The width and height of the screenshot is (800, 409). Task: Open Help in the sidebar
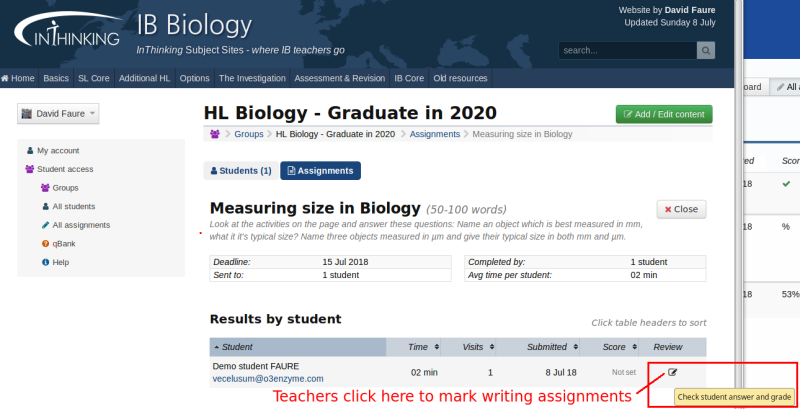point(60,262)
